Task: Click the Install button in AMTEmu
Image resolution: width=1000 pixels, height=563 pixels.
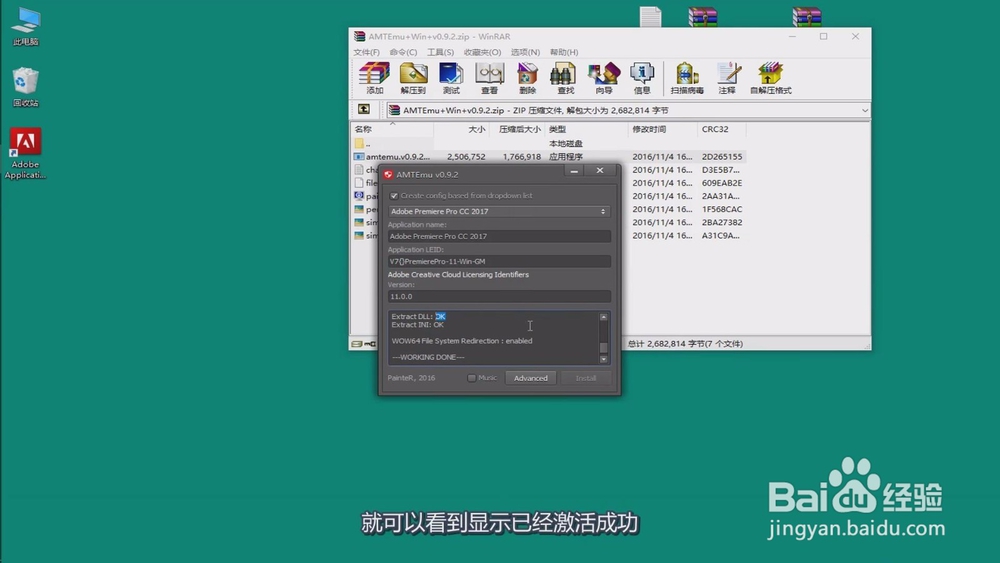Action: [585, 378]
